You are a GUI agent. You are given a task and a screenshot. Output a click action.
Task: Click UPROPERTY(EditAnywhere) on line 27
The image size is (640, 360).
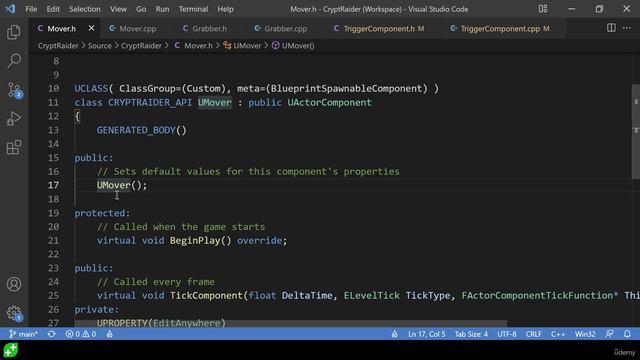161,323
